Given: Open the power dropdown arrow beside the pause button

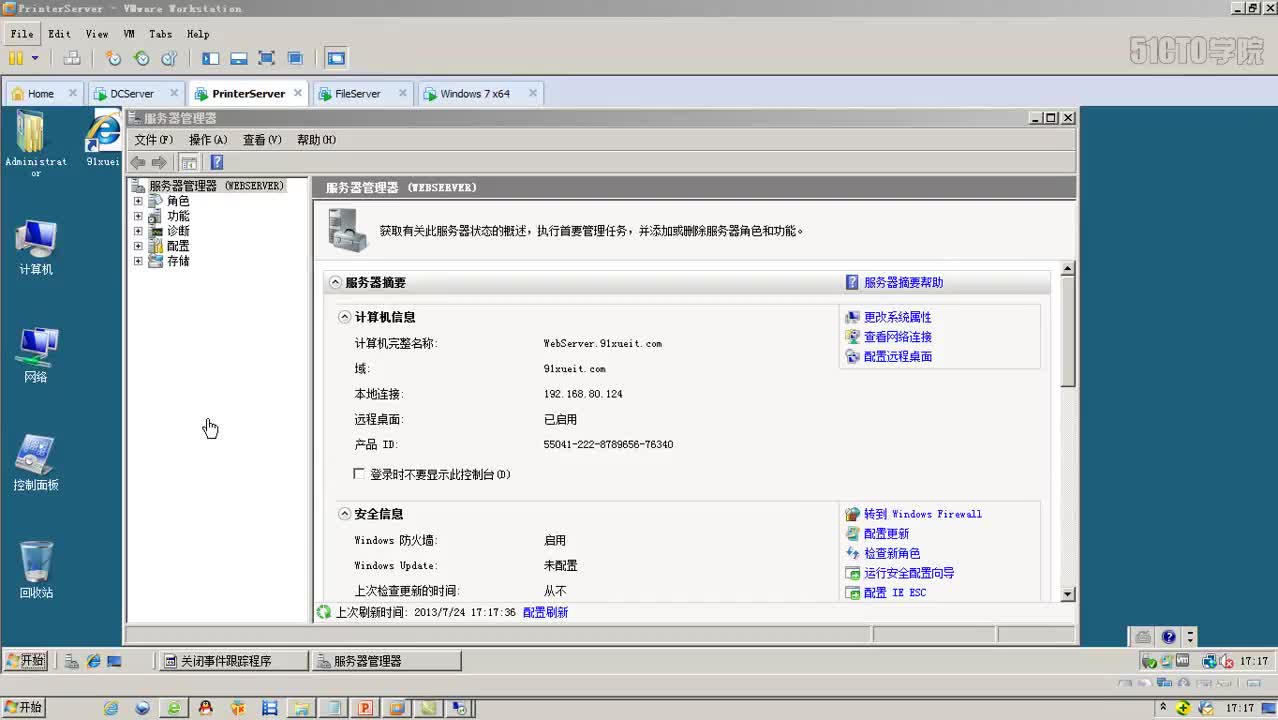Looking at the screenshot, I should click(35, 58).
